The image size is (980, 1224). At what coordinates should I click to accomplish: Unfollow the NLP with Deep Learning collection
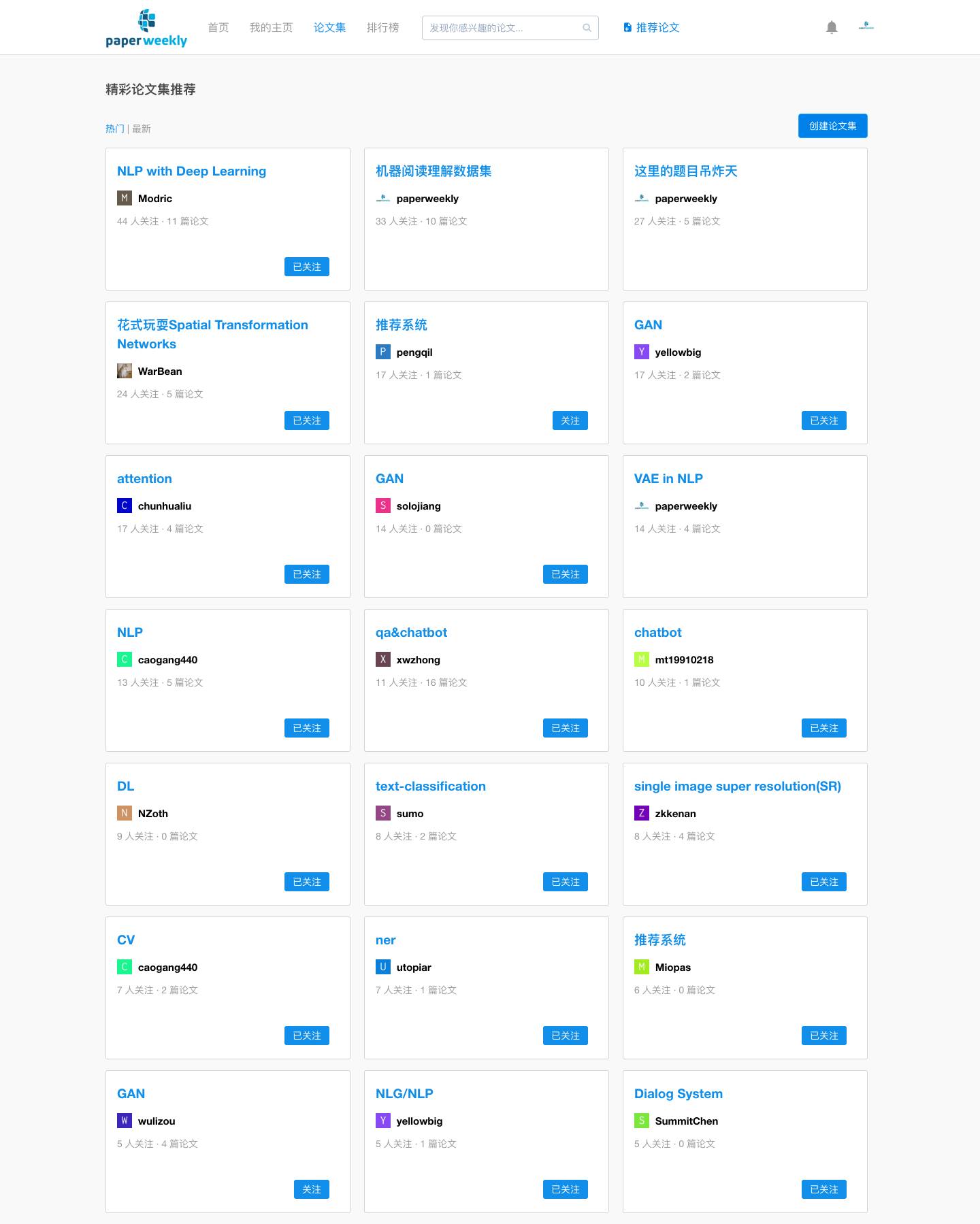click(307, 267)
